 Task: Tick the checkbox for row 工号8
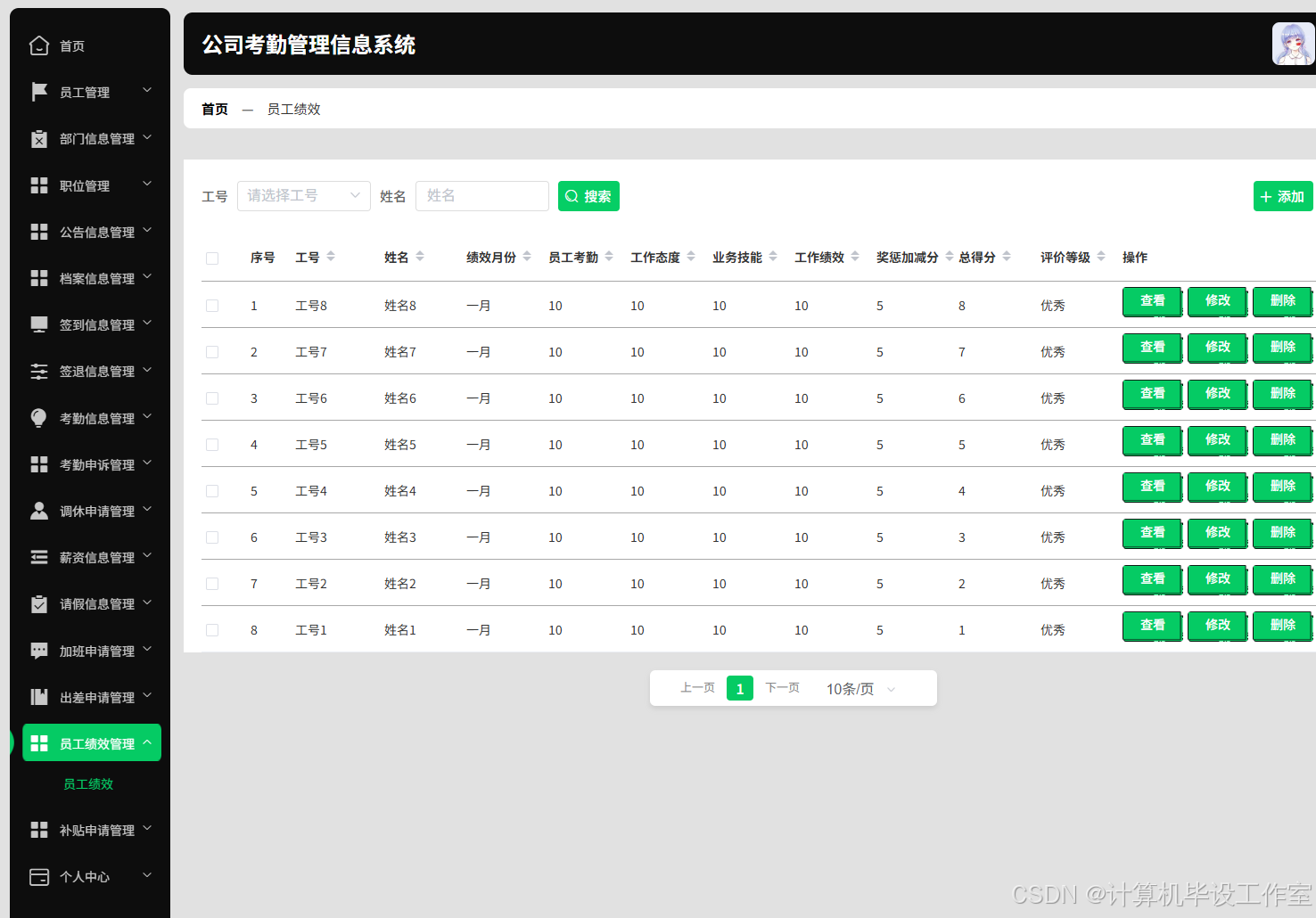212,306
